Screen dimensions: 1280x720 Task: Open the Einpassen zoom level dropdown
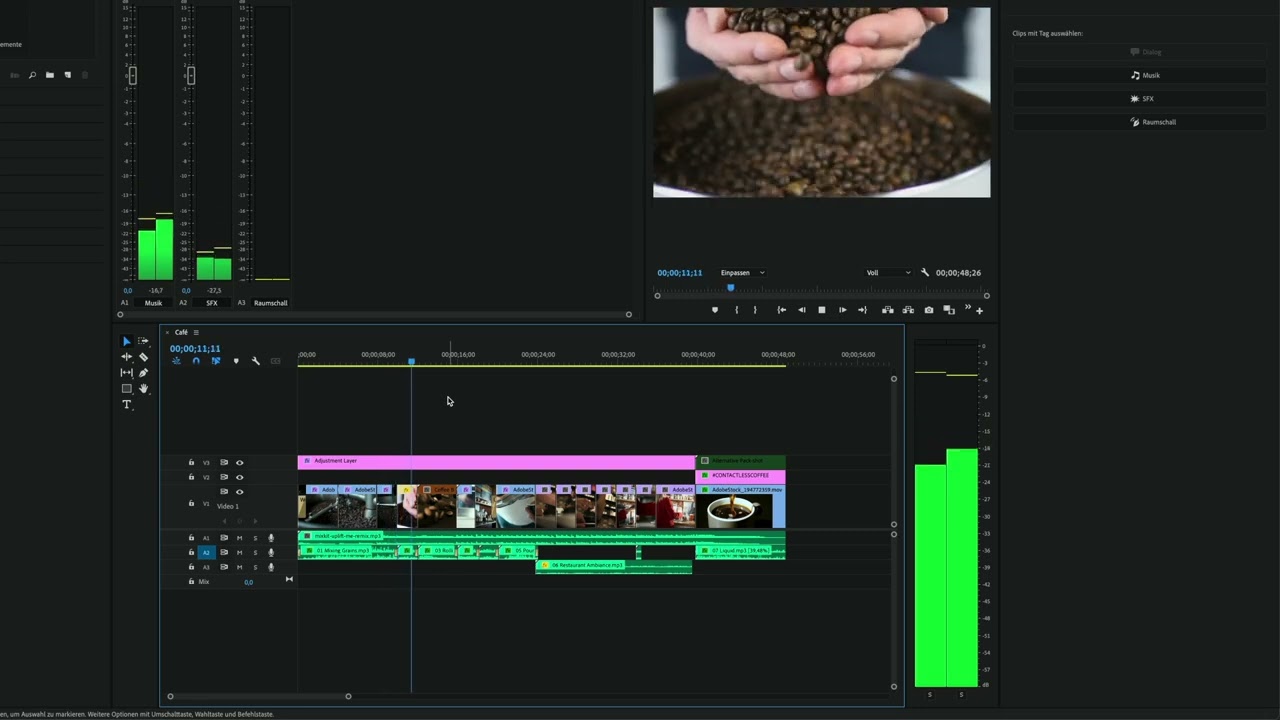(x=743, y=273)
